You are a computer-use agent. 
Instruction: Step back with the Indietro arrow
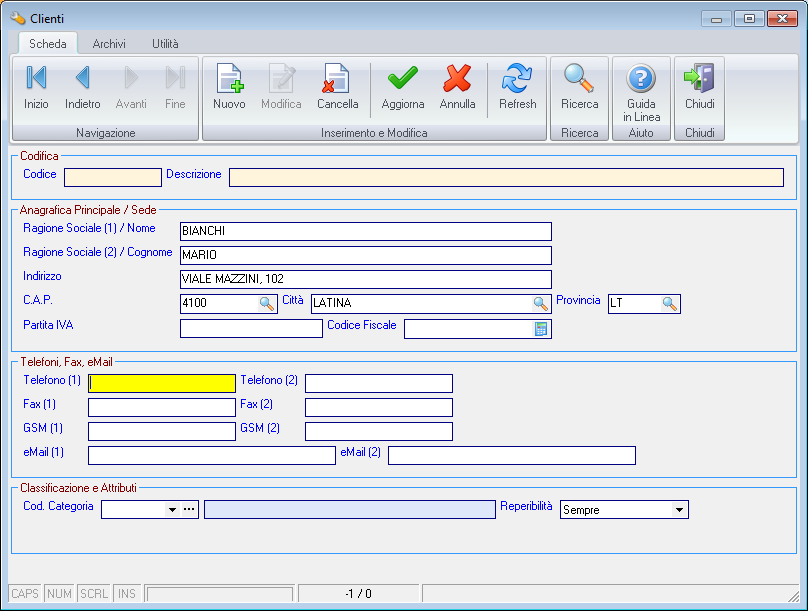click(82, 88)
